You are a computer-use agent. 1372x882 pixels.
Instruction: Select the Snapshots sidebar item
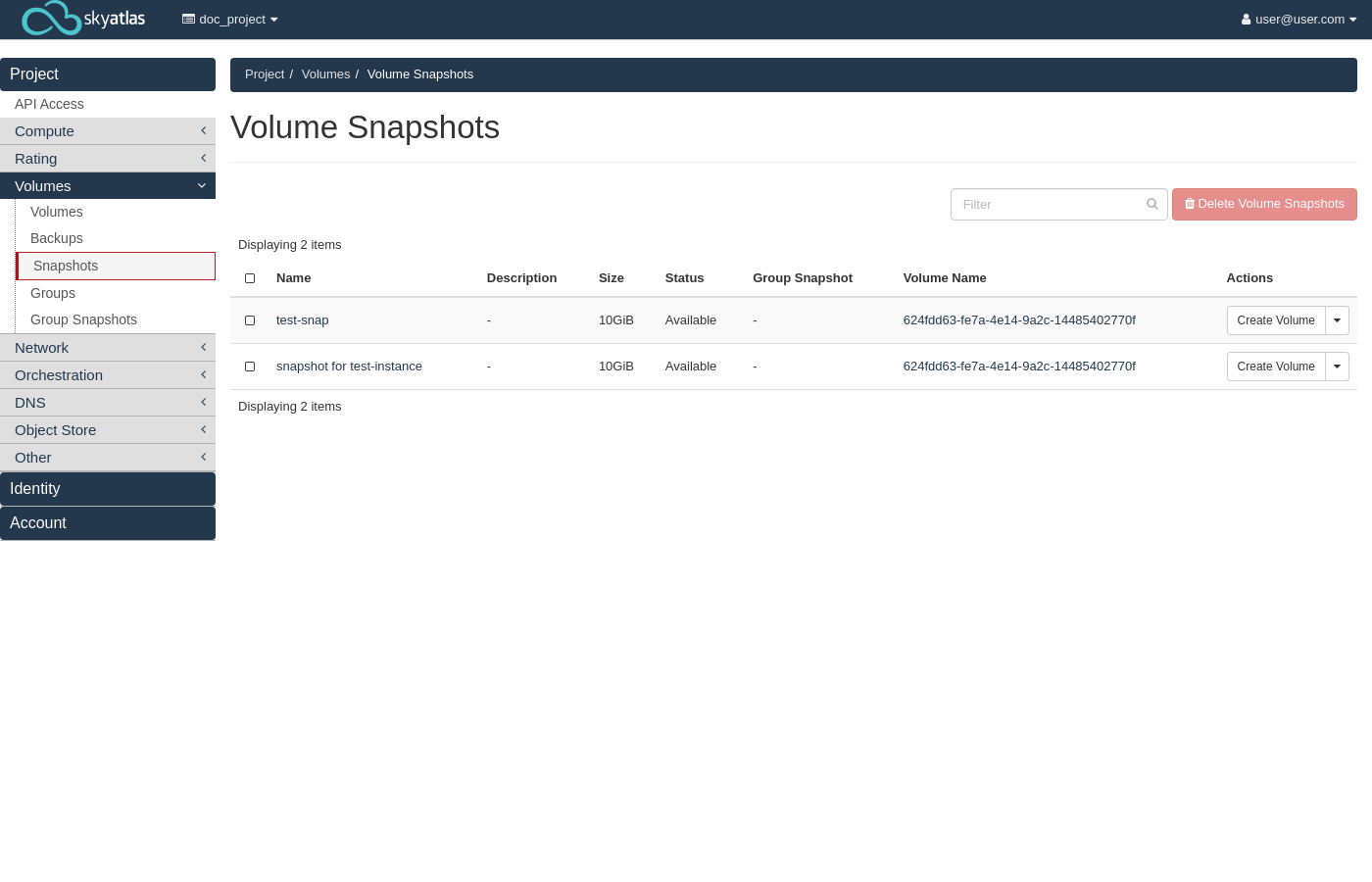click(x=116, y=266)
